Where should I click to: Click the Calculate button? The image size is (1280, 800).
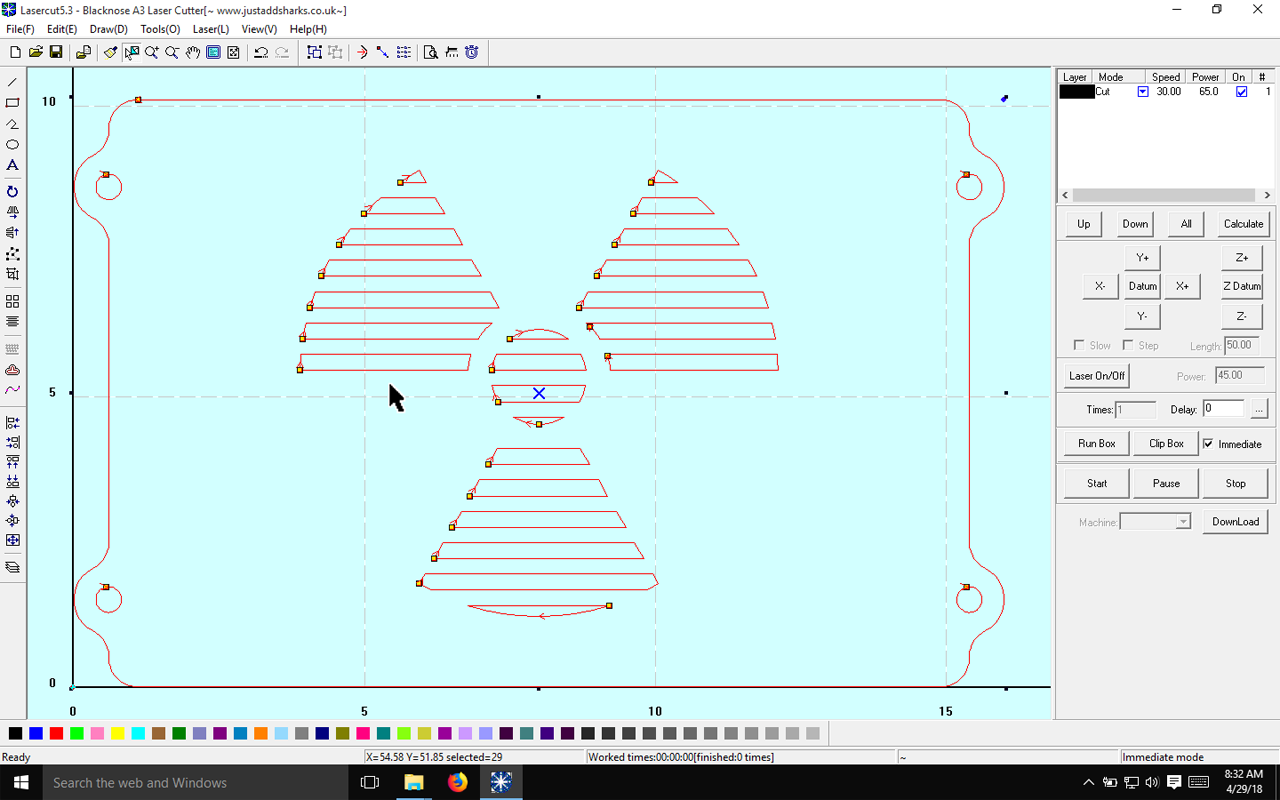[1241, 224]
